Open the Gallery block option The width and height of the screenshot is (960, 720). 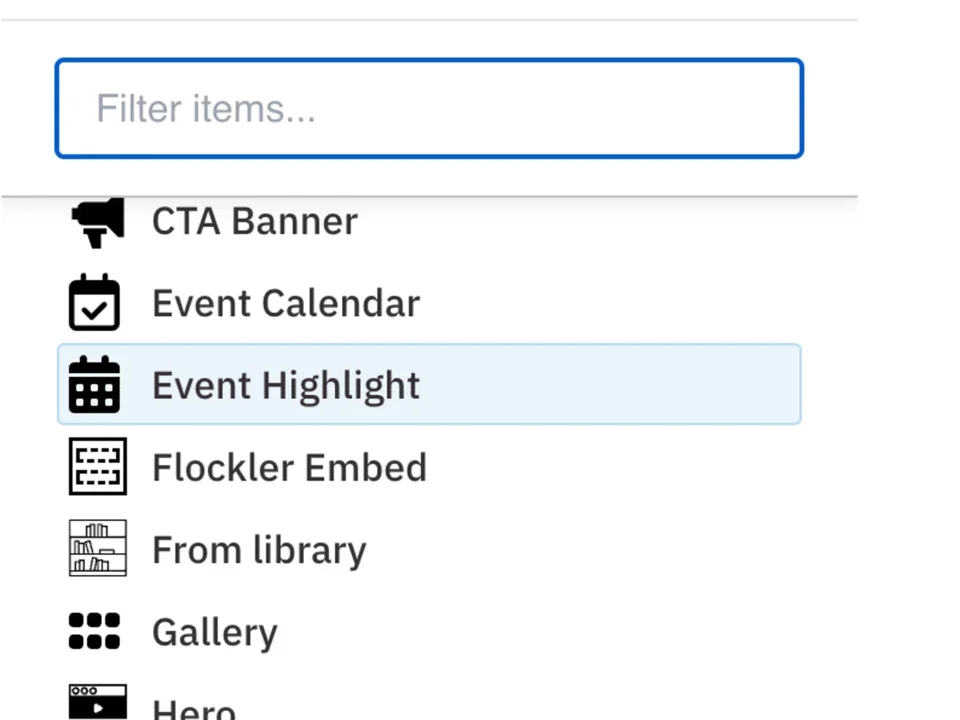click(214, 631)
